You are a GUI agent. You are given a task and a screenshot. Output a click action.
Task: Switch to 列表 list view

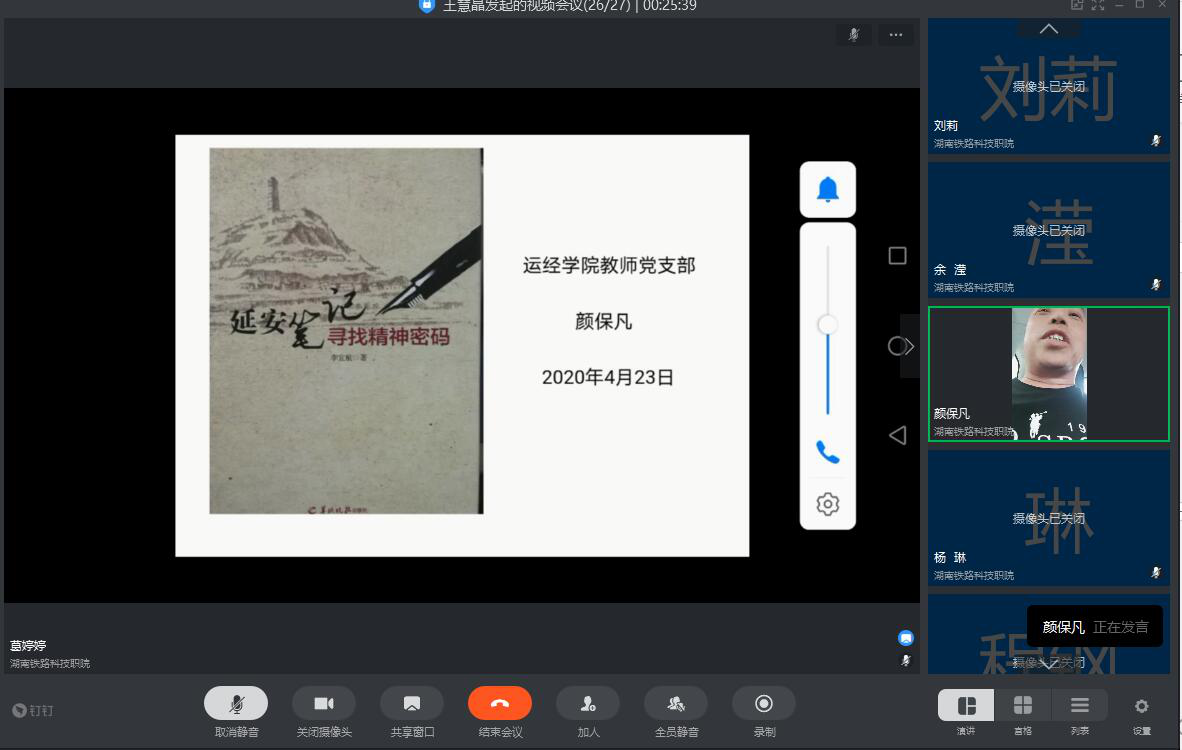1079,706
